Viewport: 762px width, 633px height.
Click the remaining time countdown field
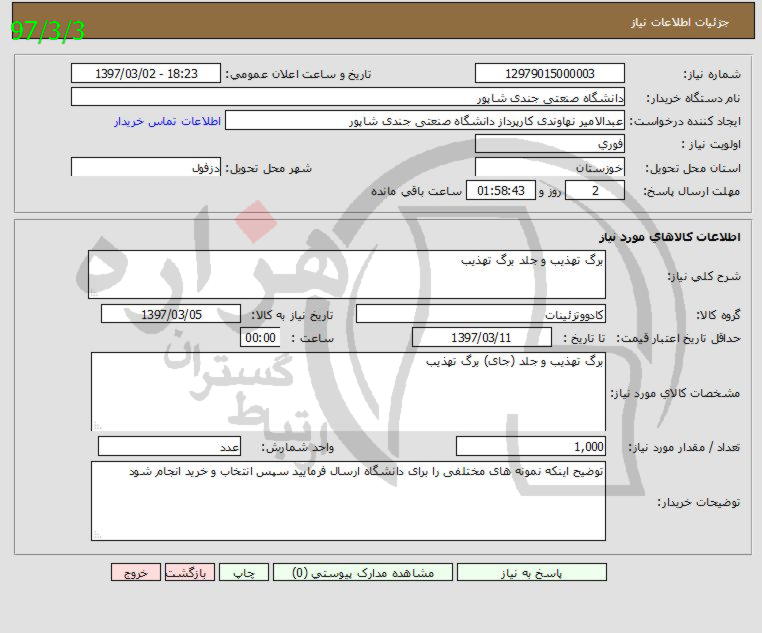coord(502,190)
